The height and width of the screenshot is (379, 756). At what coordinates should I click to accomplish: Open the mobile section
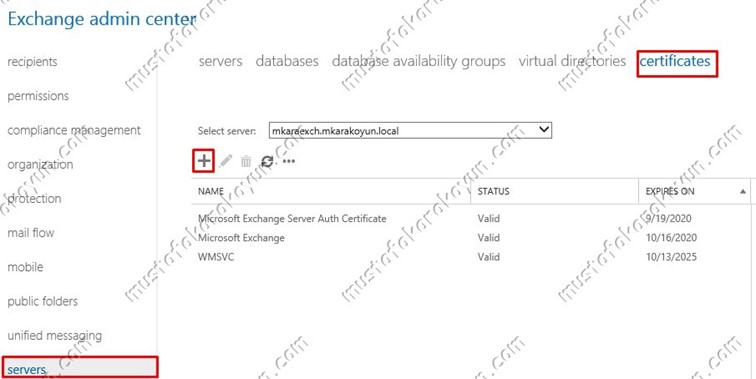tap(25, 267)
